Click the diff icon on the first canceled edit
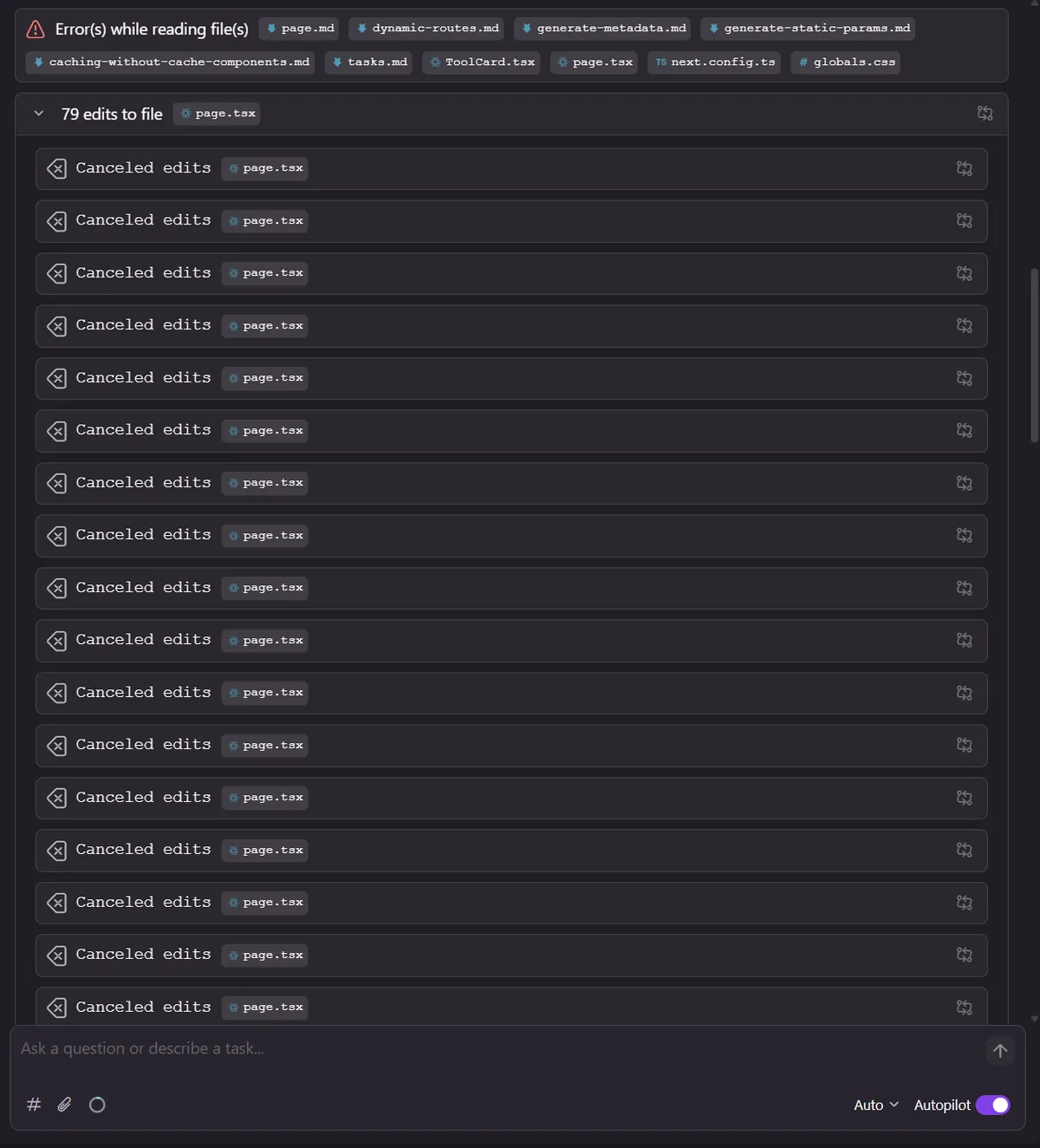 [965, 168]
